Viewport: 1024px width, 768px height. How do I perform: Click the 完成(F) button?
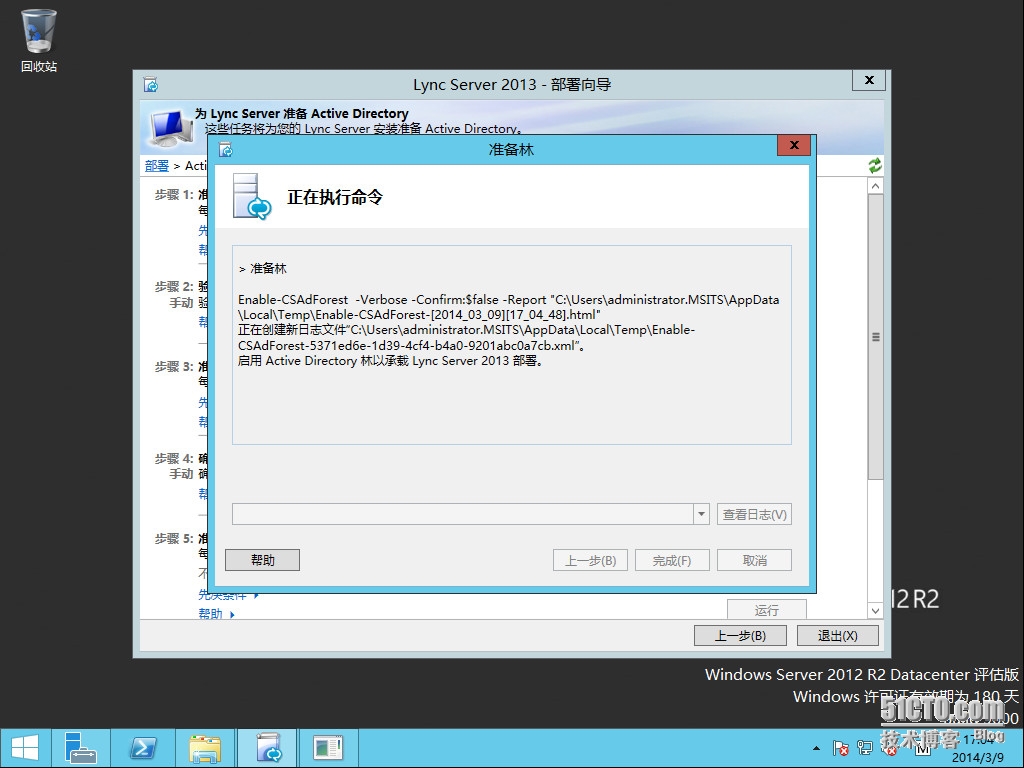[672, 560]
